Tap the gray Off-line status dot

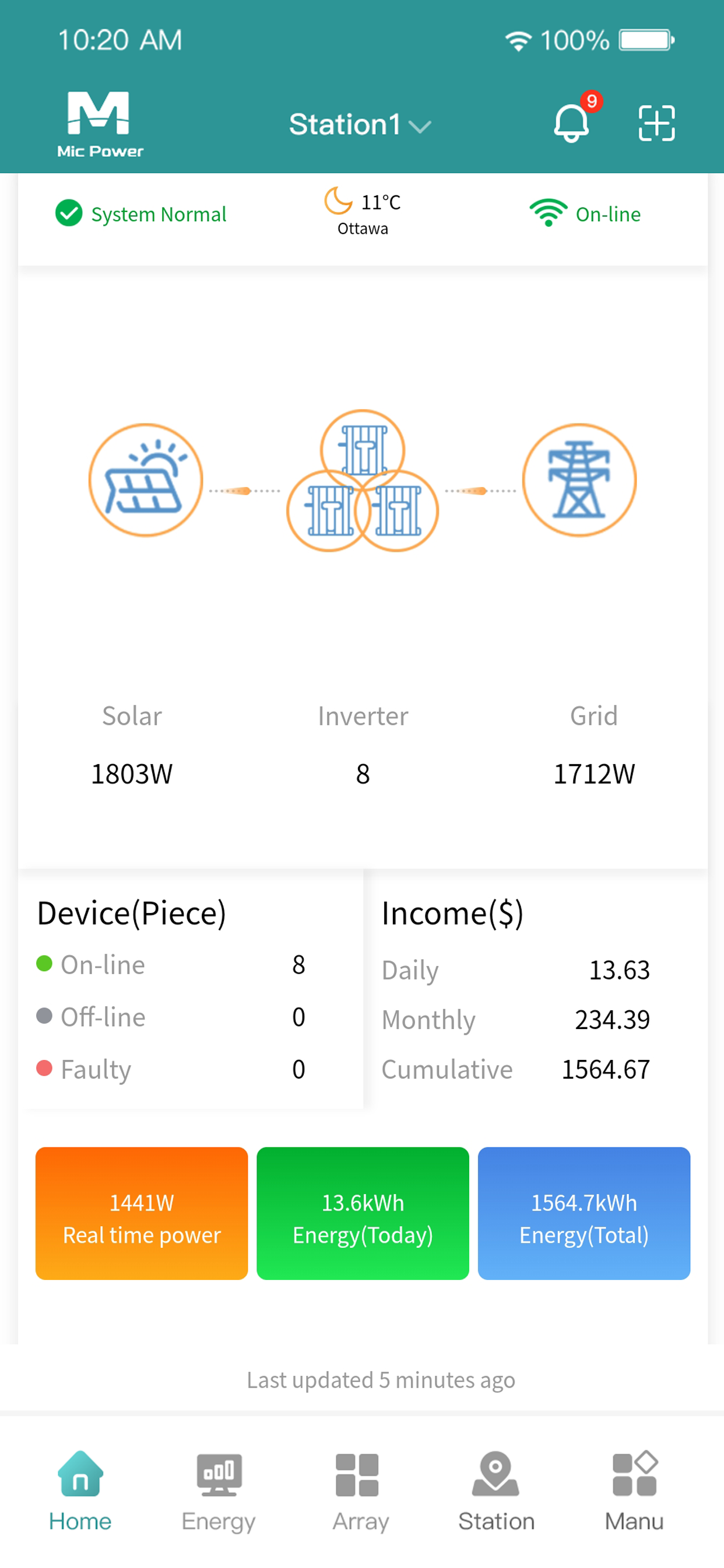(x=44, y=1016)
